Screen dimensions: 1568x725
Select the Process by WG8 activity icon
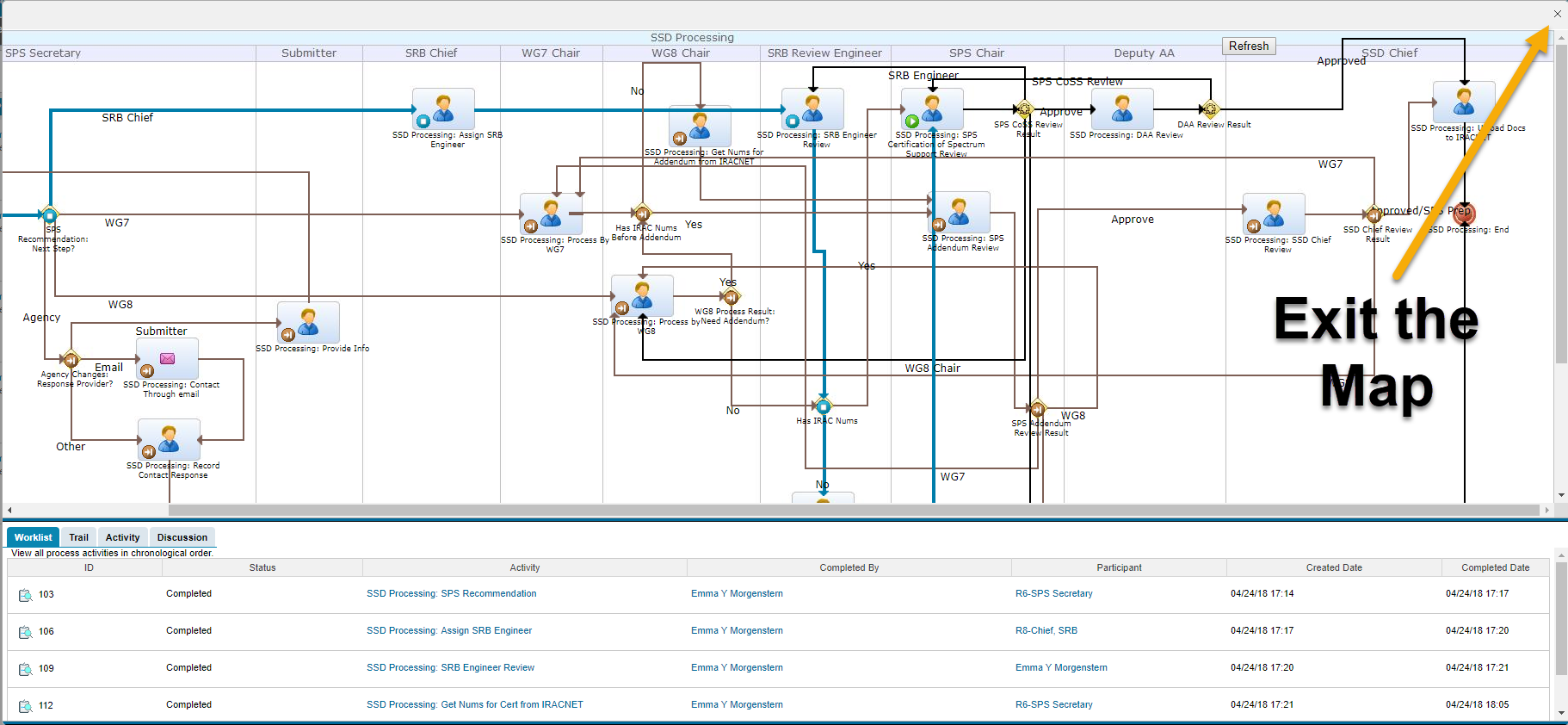tap(642, 295)
